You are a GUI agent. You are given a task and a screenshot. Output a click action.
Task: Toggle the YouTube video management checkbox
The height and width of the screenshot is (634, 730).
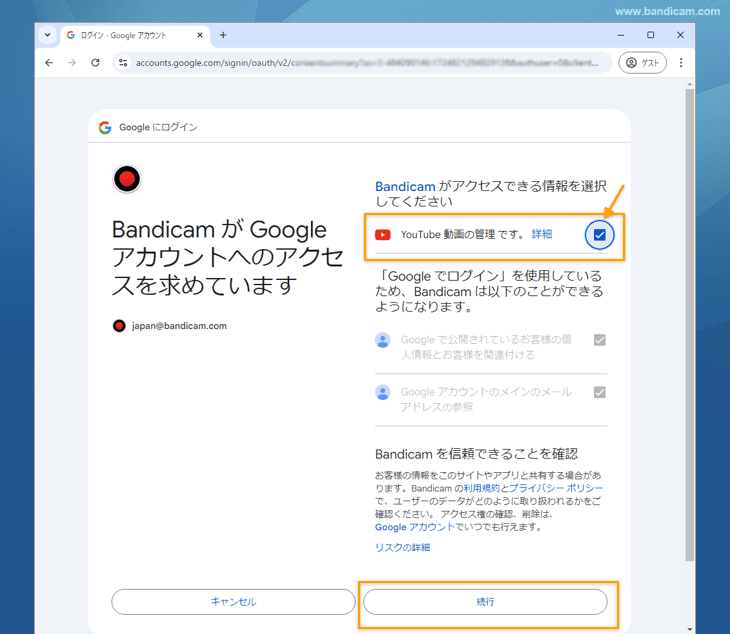600,235
